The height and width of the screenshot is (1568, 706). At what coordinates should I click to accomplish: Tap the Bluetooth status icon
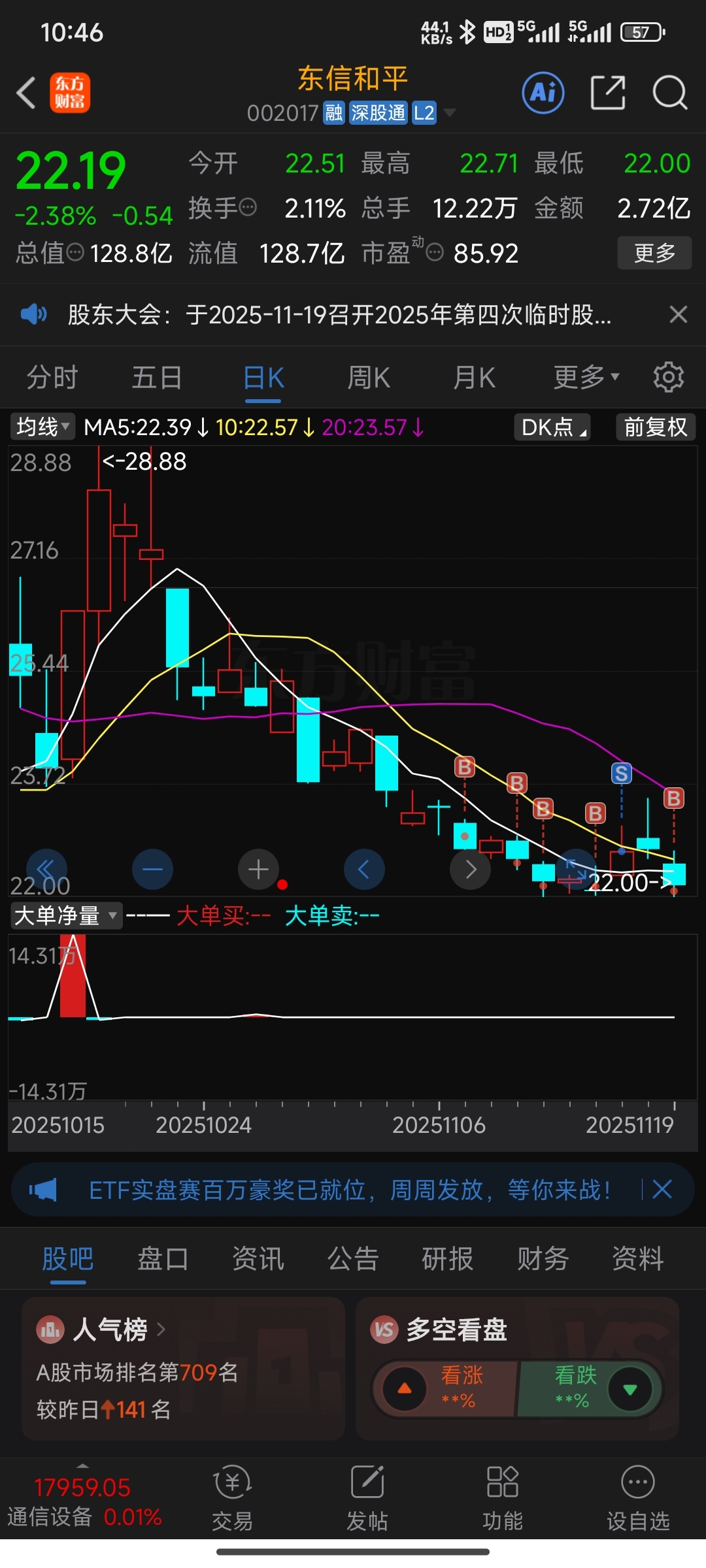tap(467, 32)
